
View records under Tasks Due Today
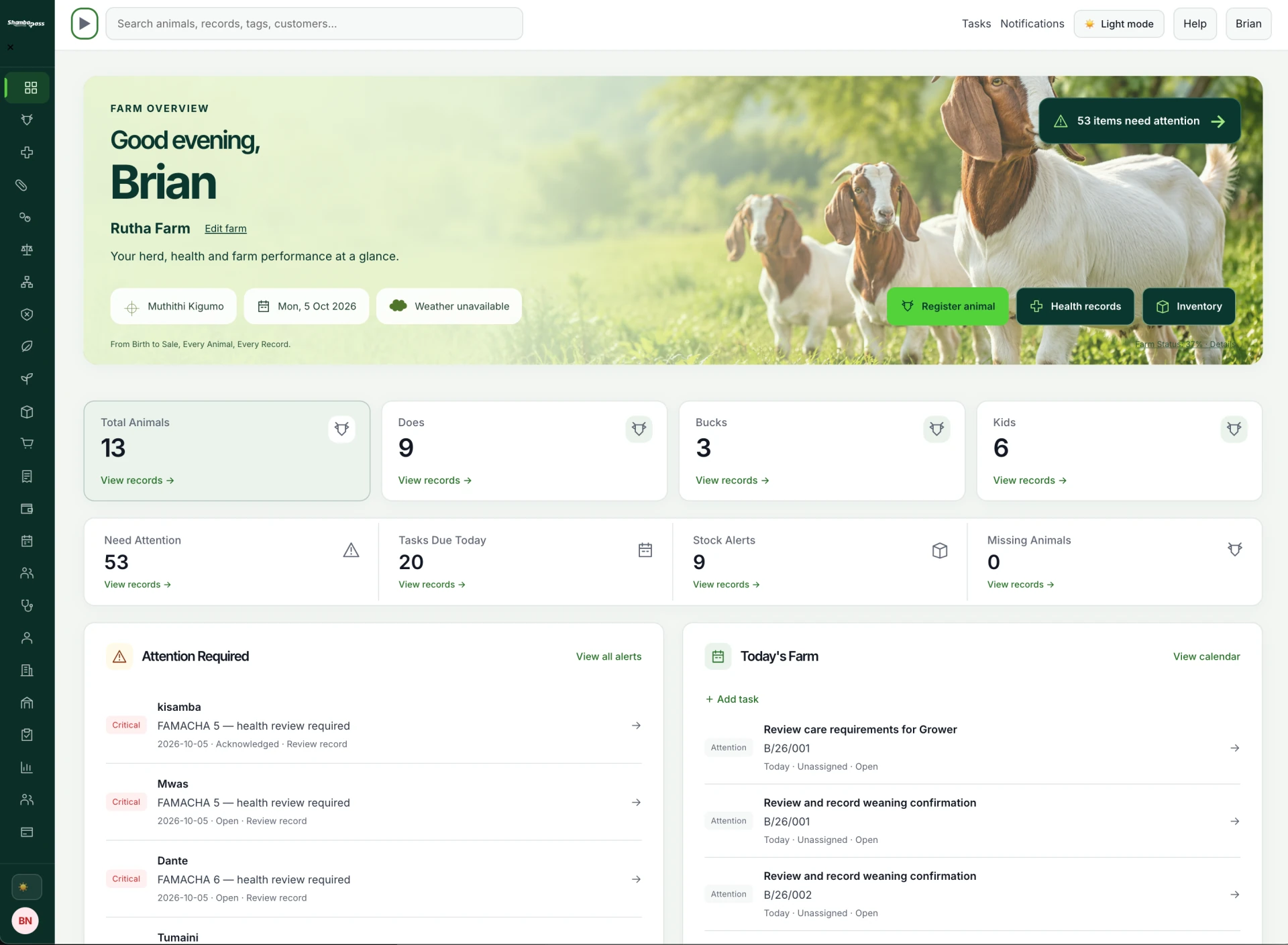click(x=432, y=585)
